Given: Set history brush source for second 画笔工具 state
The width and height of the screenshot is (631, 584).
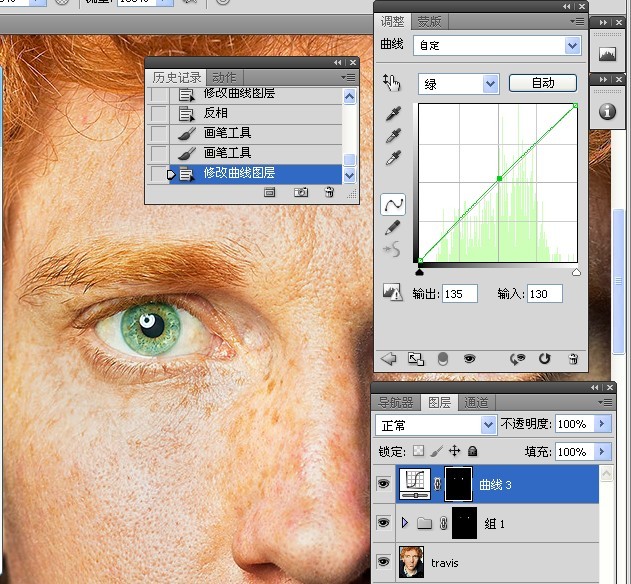Looking at the screenshot, I should coord(159,153).
